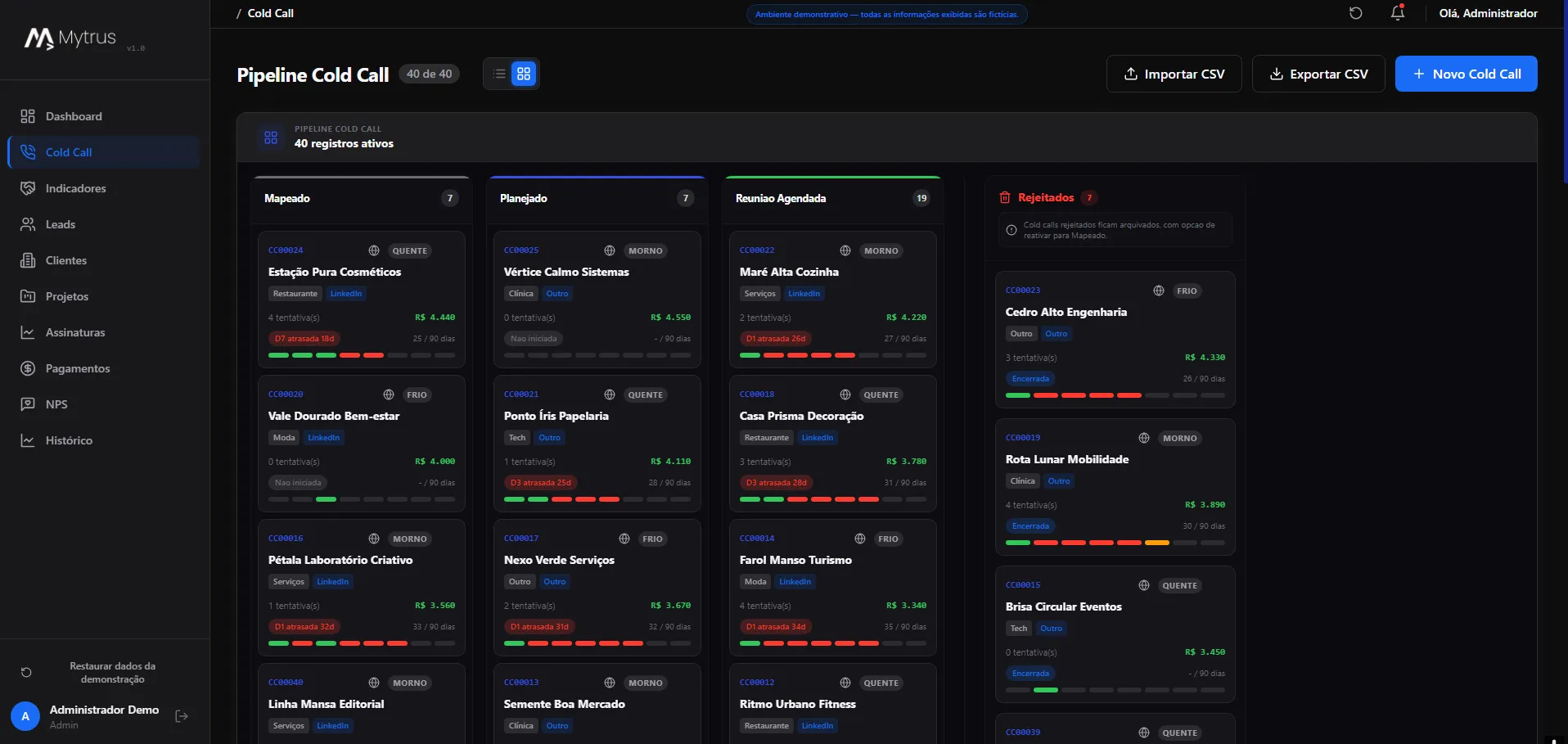
Task: Click the Assinaturas chart icon
Action: [28, 332]
